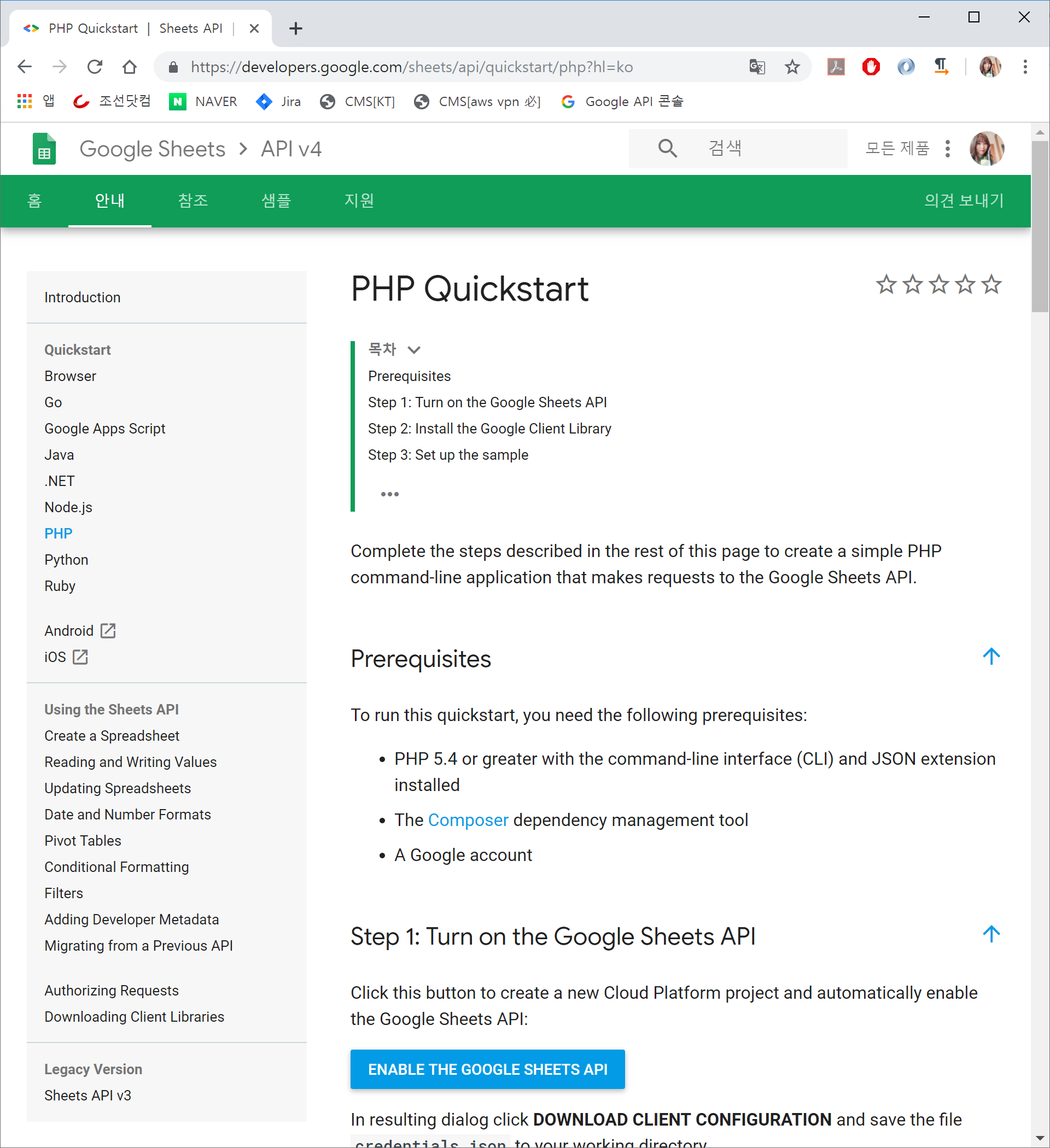Click the up arrow next to Prerequisites heading
This screenshot has width=1050, height=1148.
tap(991, 657)
